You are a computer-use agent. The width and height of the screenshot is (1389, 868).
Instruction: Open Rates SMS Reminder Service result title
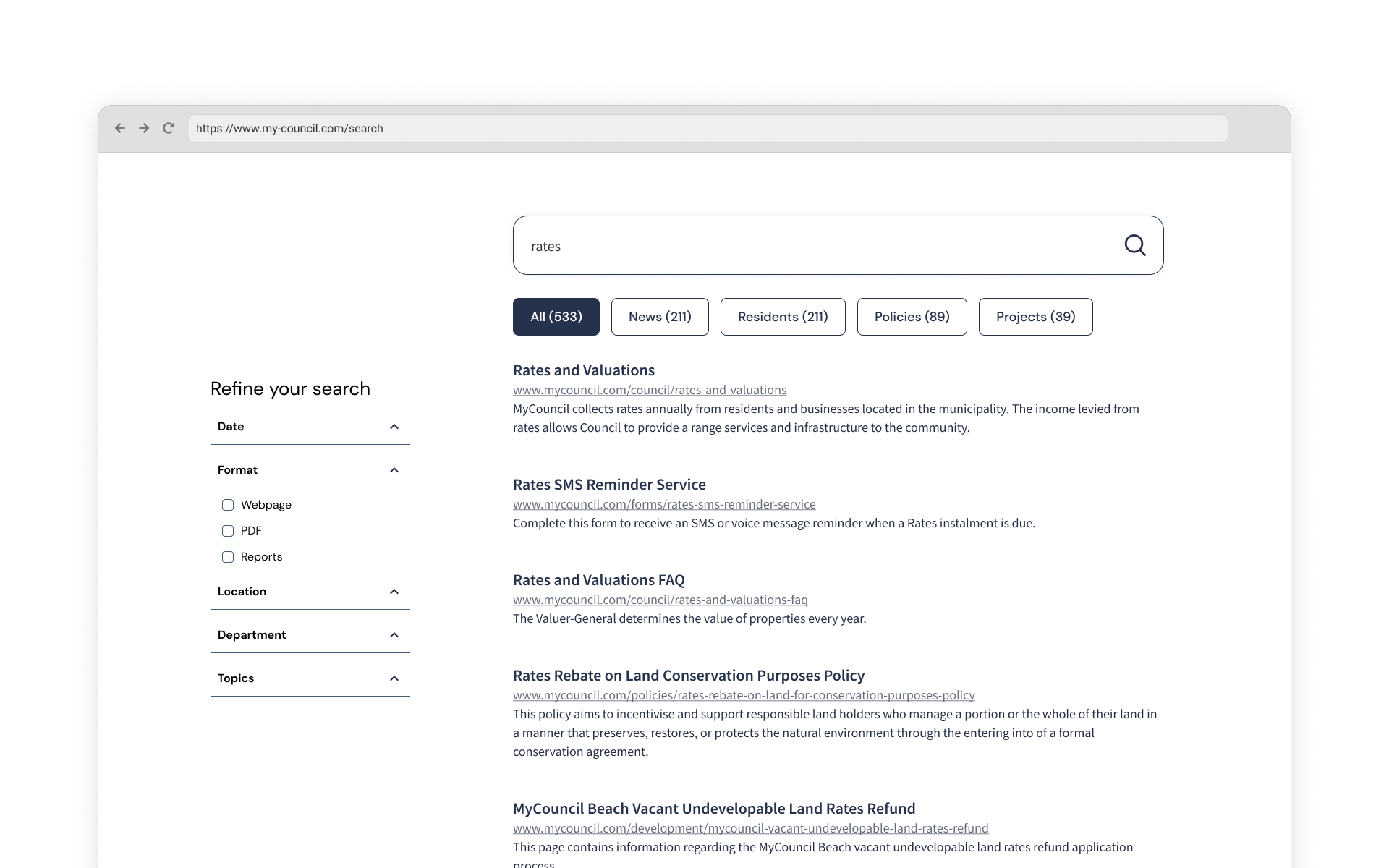pyautogui.click(x=609, y=485)
